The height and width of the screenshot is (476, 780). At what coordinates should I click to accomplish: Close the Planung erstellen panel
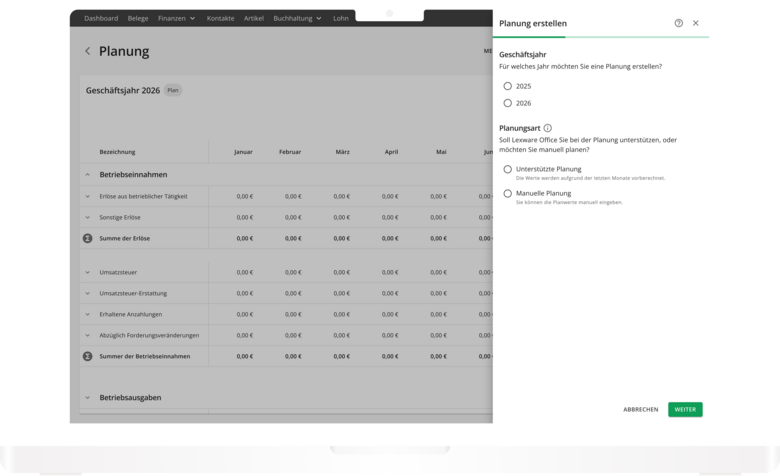(x=696, y=23)
